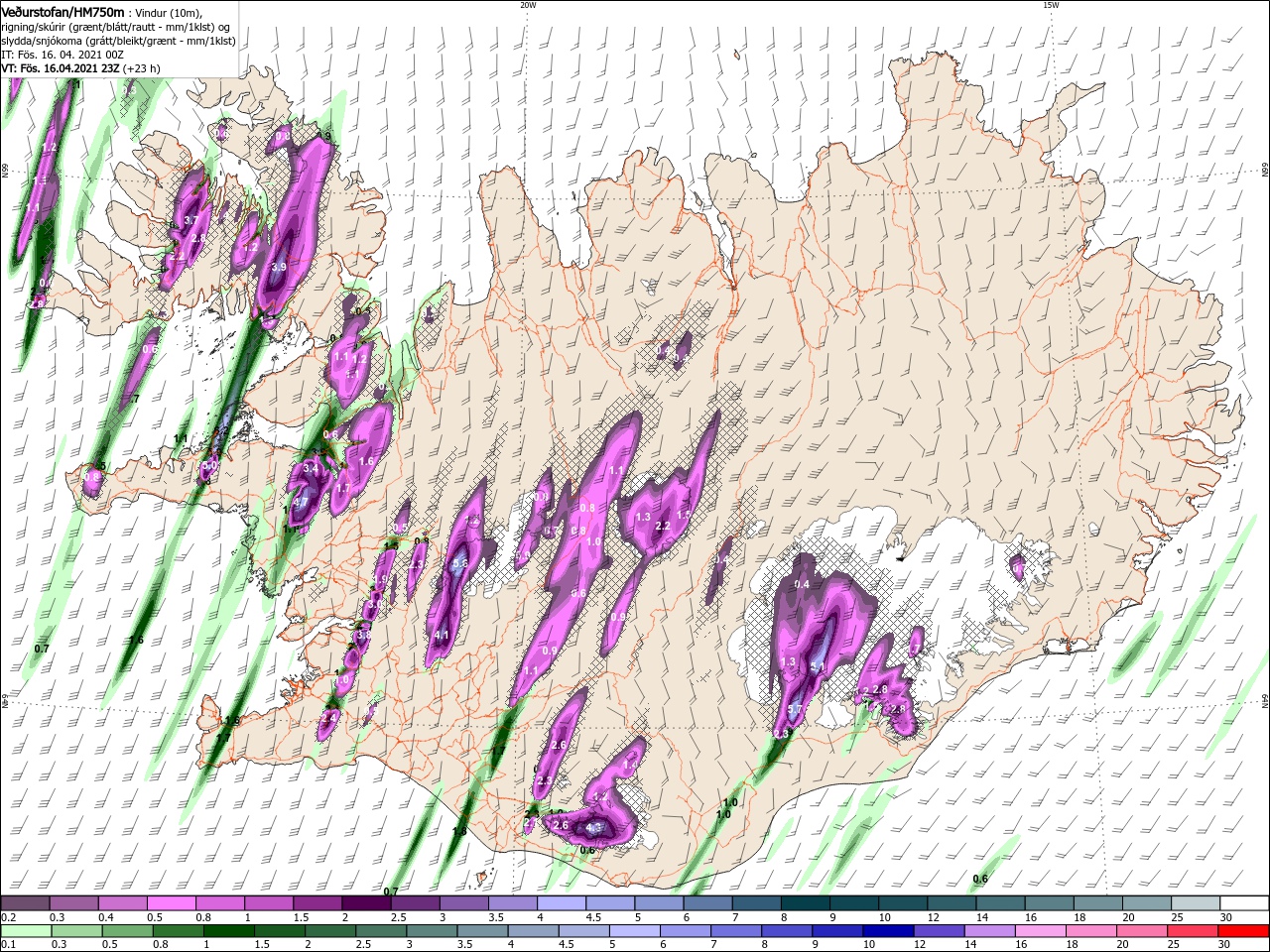
Task: Click the 3.7 precipitation value label
Action: click(192, 220)
